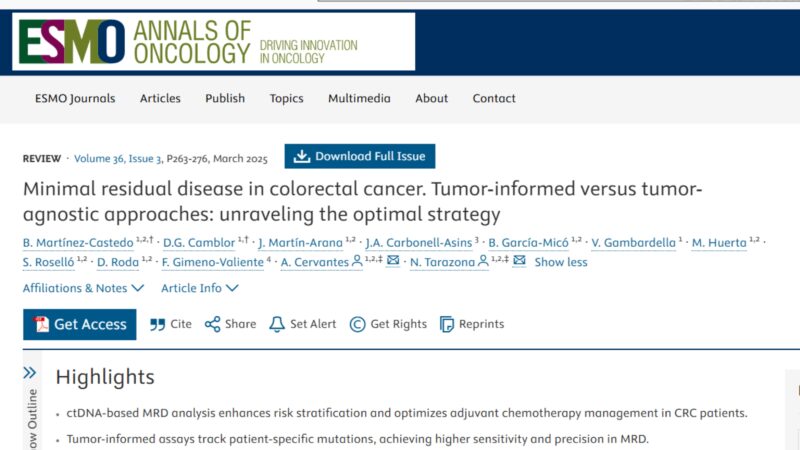Image resolution: width=800 pixels, height=450 pixels.
Task: Click the Share network icon
Action: point(212,324)
